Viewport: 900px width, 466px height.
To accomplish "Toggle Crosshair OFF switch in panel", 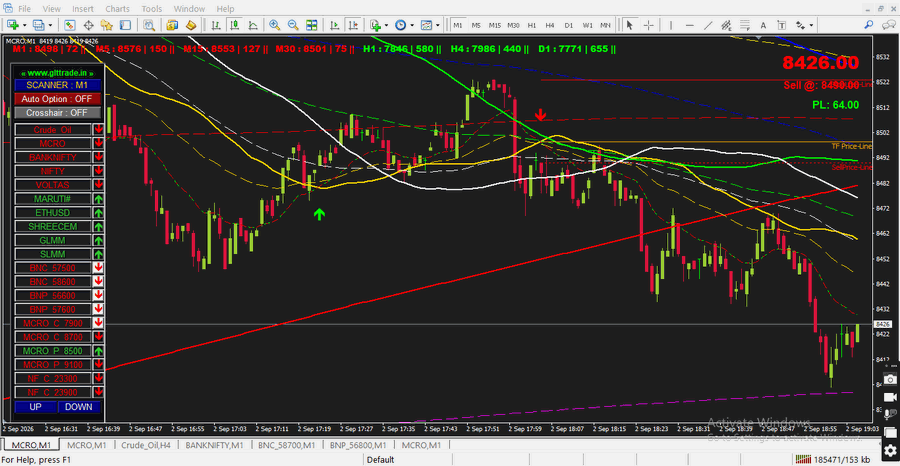I will coord(57,113).
